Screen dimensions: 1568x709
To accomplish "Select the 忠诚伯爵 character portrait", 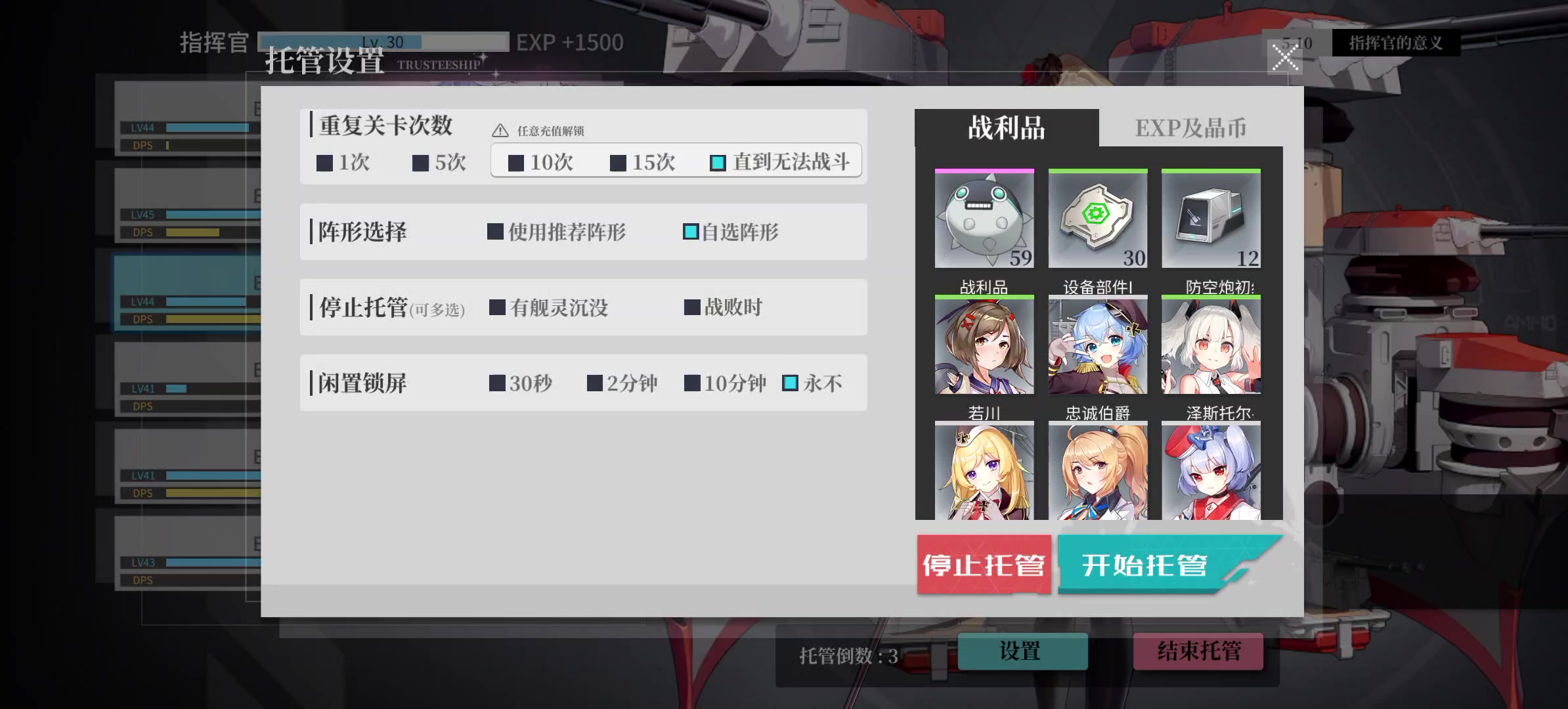I will [x=1098, y=345].
